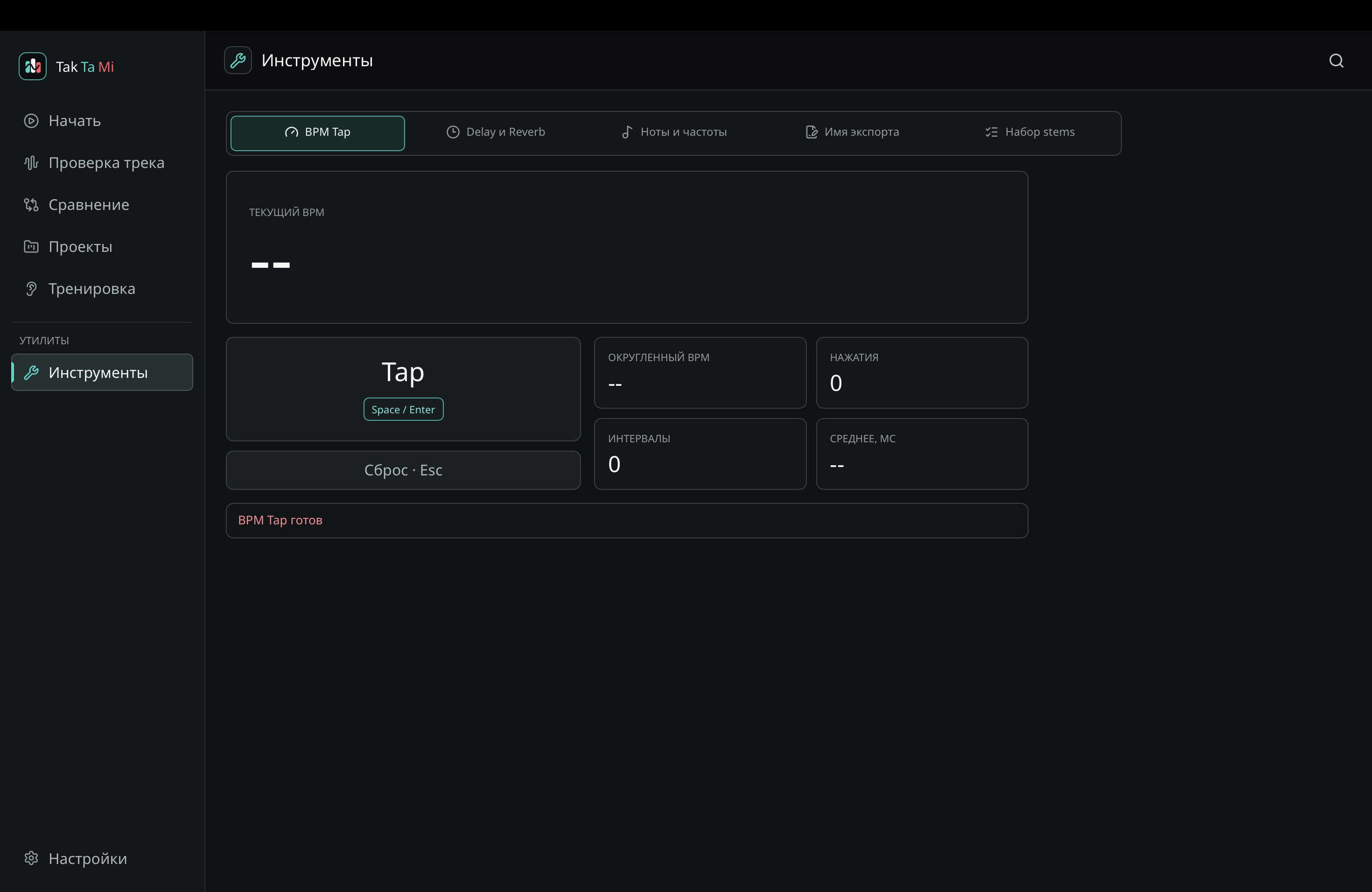1372x892 pixels.
Task: Click the Текущий BPM display card
Action: click(627, 247)
